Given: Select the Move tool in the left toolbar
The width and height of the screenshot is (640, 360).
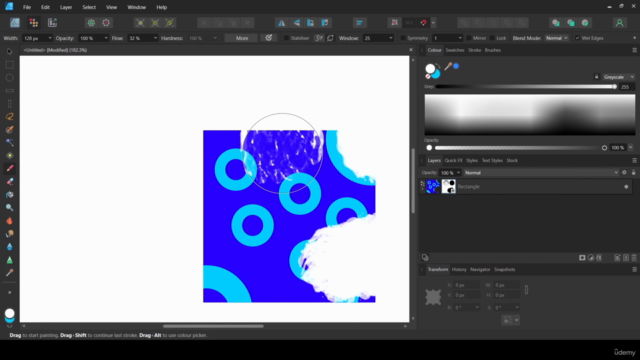Looking at the screenshot, I should pos(9,51).
